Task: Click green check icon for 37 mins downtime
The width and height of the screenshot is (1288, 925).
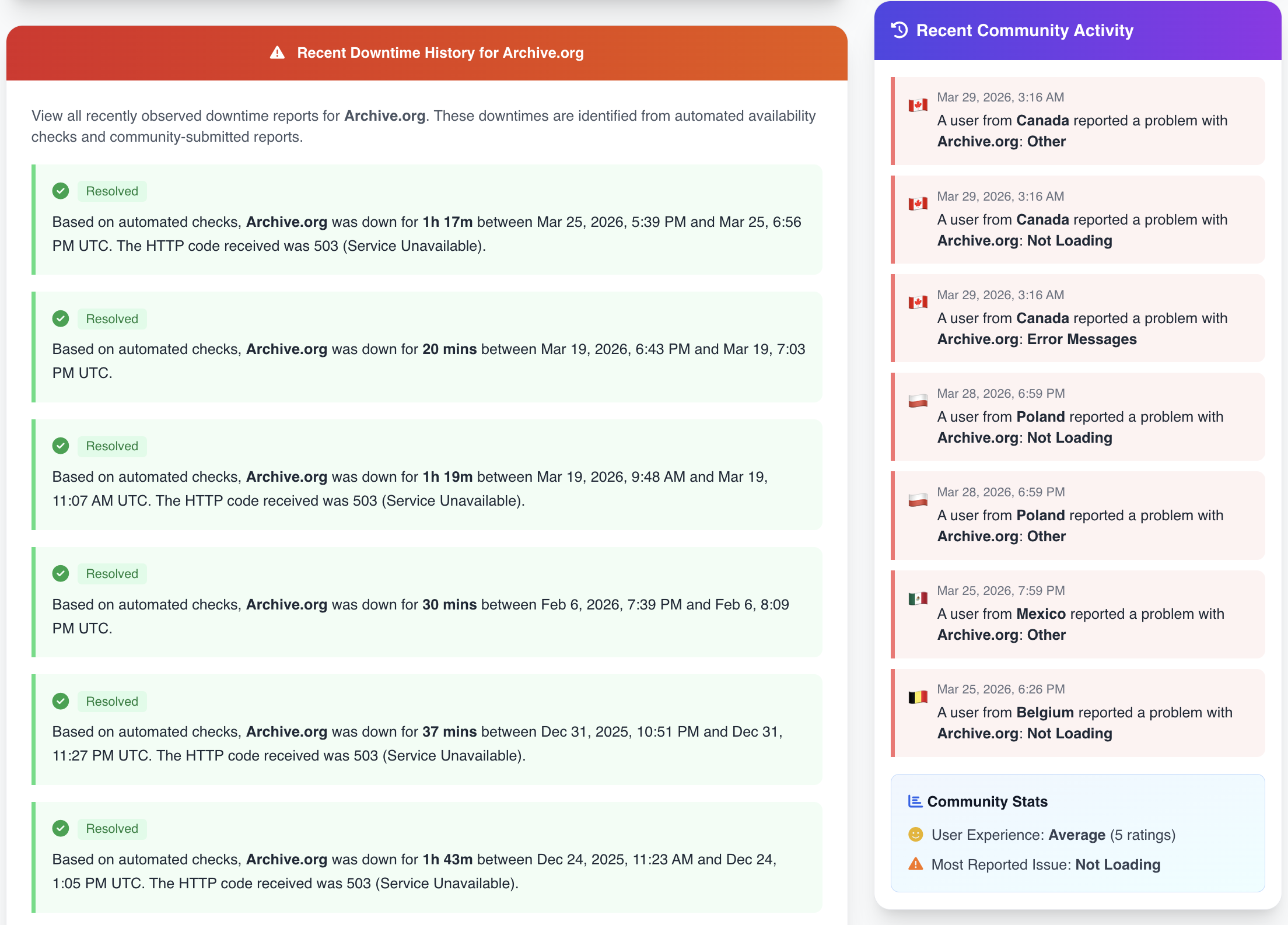Action: pos(61,701)
